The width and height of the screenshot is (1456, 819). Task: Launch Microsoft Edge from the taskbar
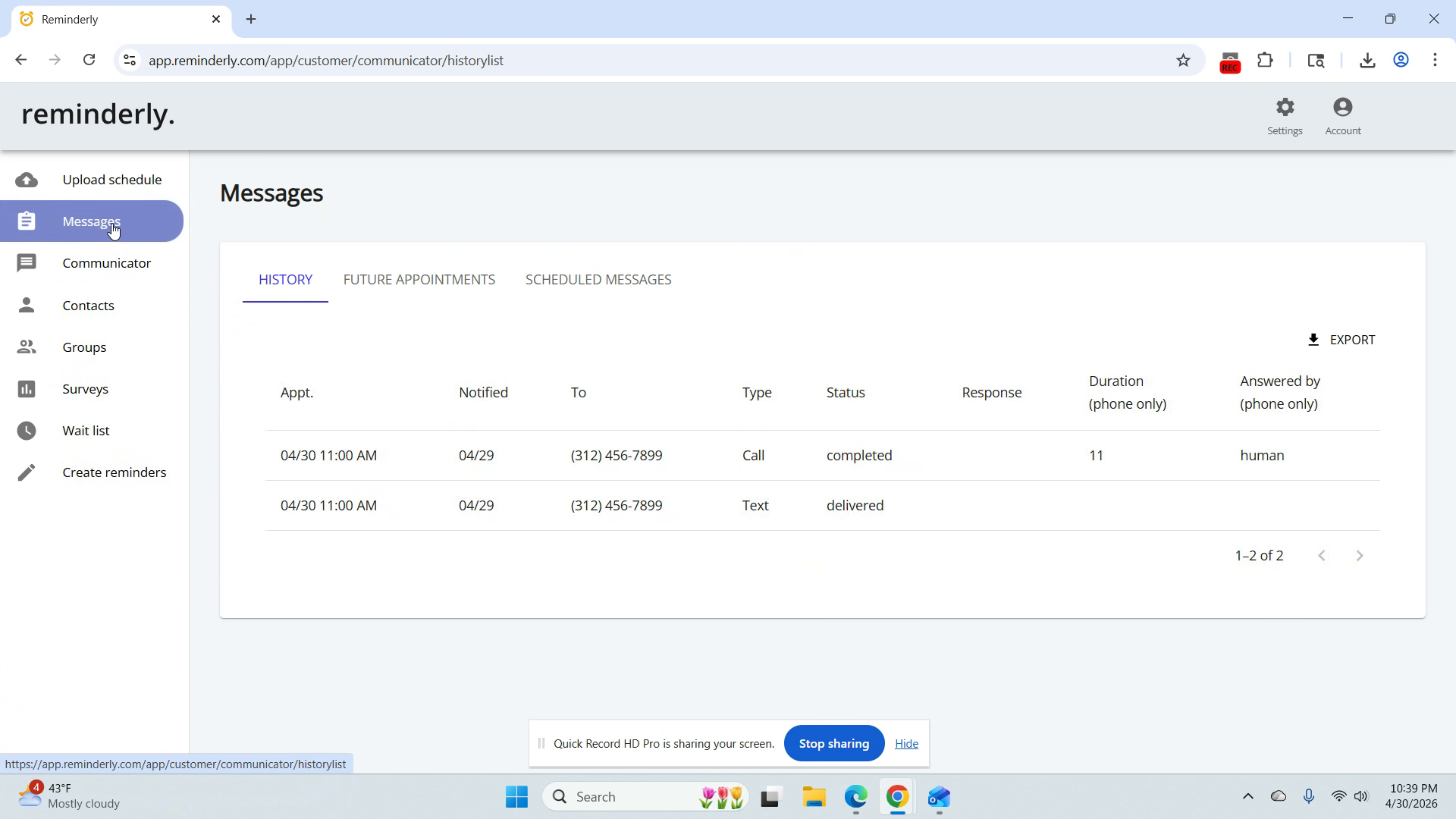click(x=856, y=797)
